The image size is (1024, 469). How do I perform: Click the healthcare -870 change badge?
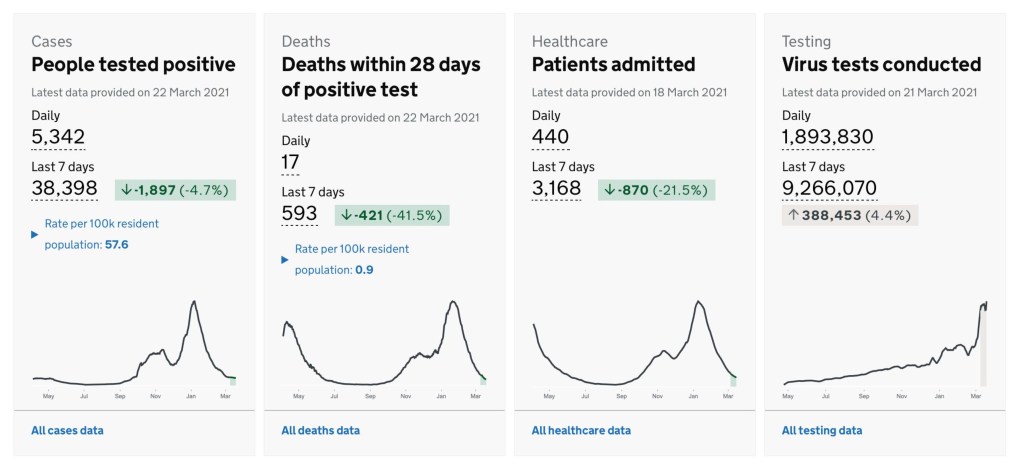(658, 189)
